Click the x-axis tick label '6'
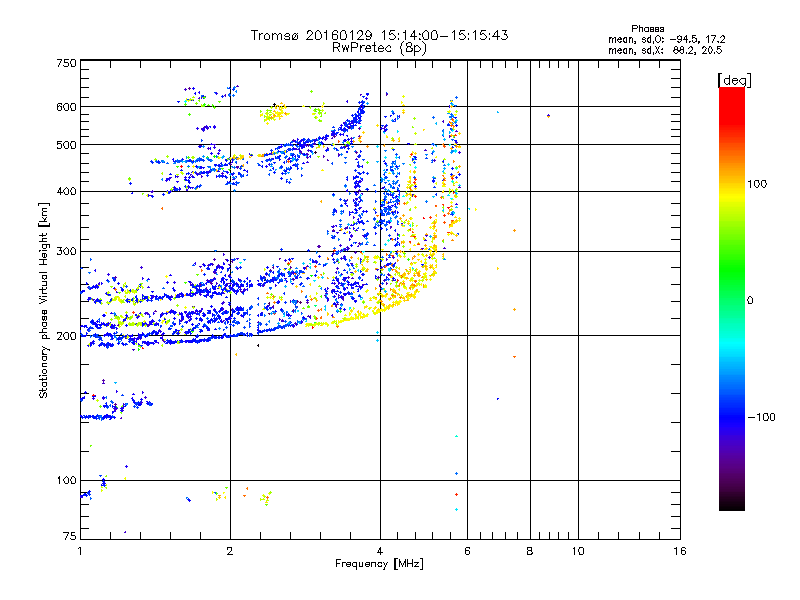This screenshot has width=800, height=600. point(467,551)
